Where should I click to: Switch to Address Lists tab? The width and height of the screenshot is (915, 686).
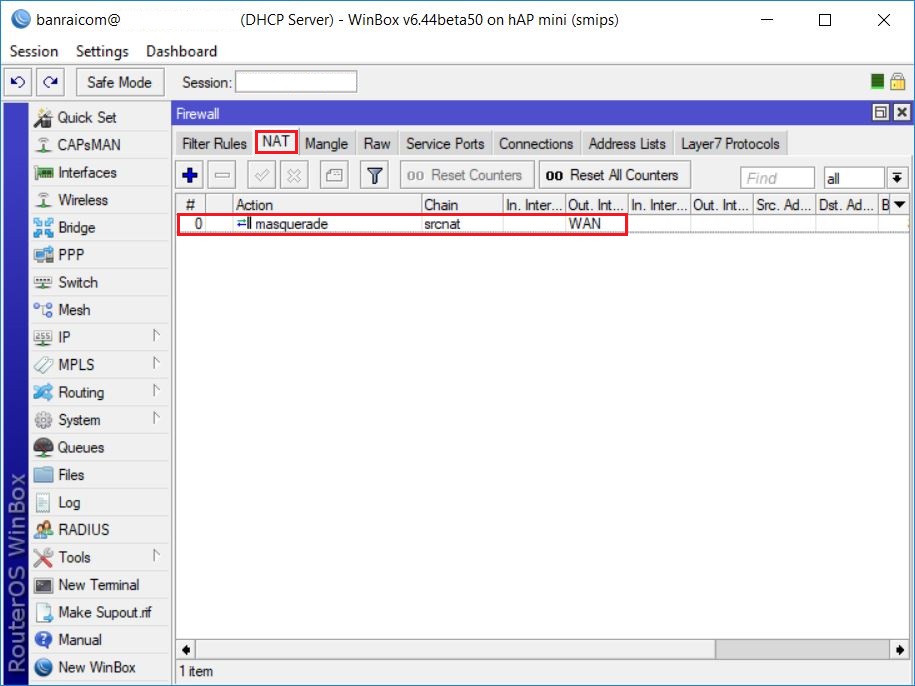pyautogui.click(x=627, y=144)
